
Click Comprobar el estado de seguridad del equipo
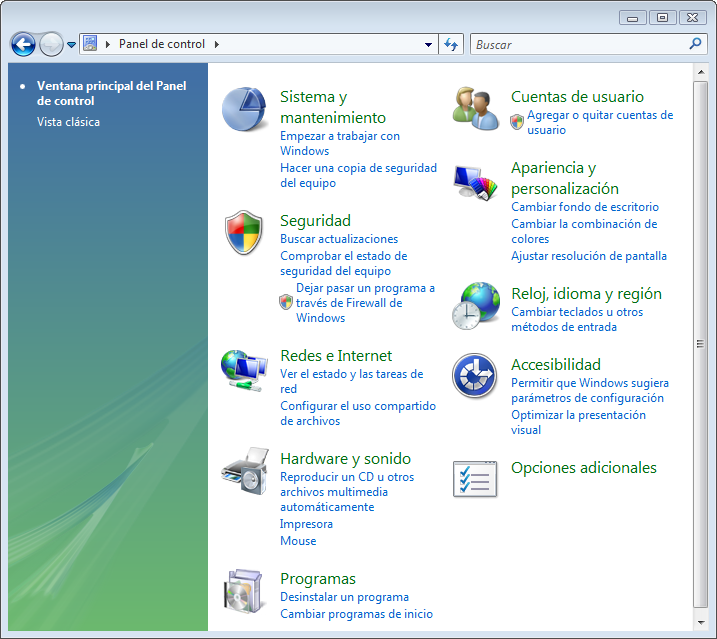(343, 263)
